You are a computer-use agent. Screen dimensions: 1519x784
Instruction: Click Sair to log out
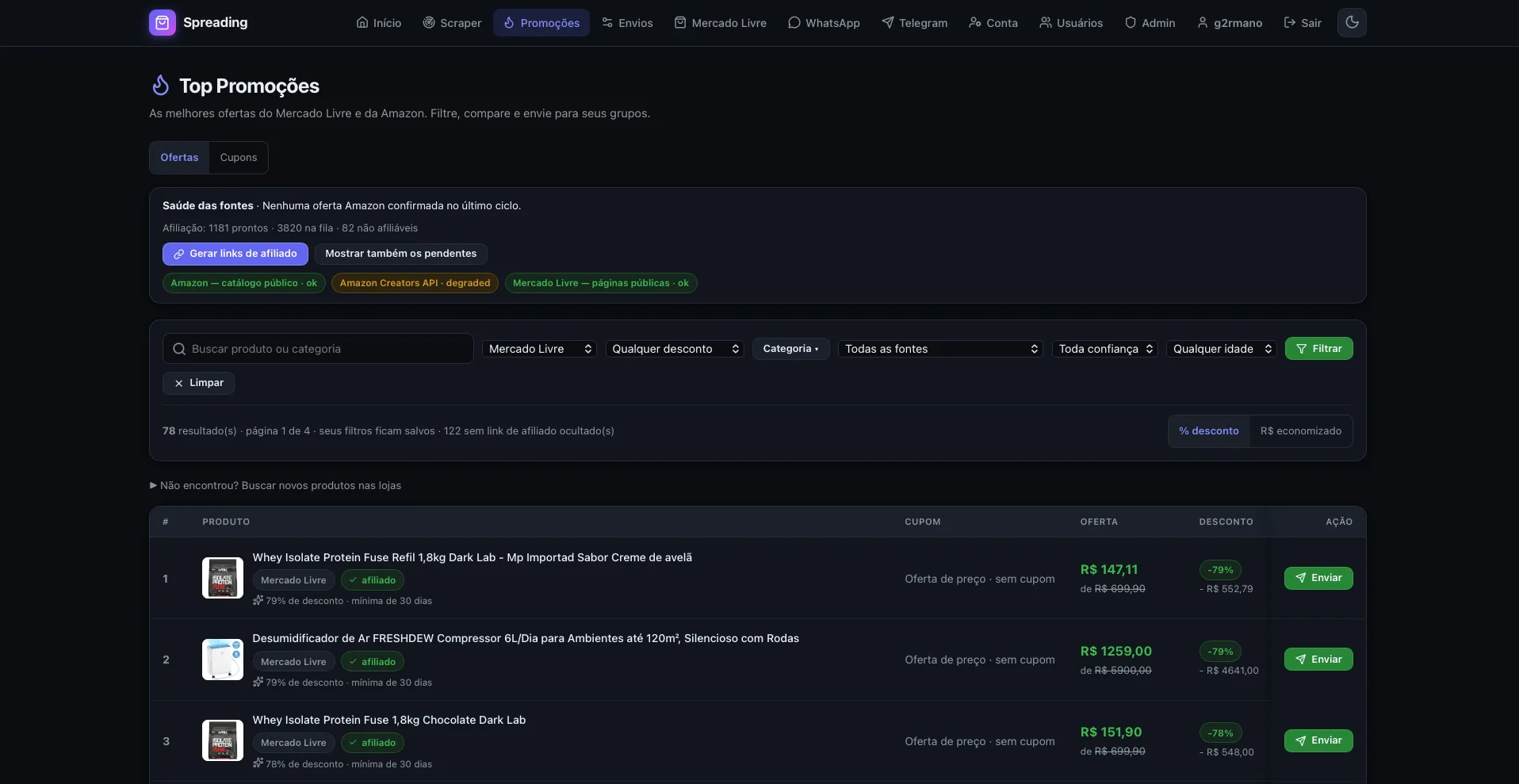tap(1303, 23)
